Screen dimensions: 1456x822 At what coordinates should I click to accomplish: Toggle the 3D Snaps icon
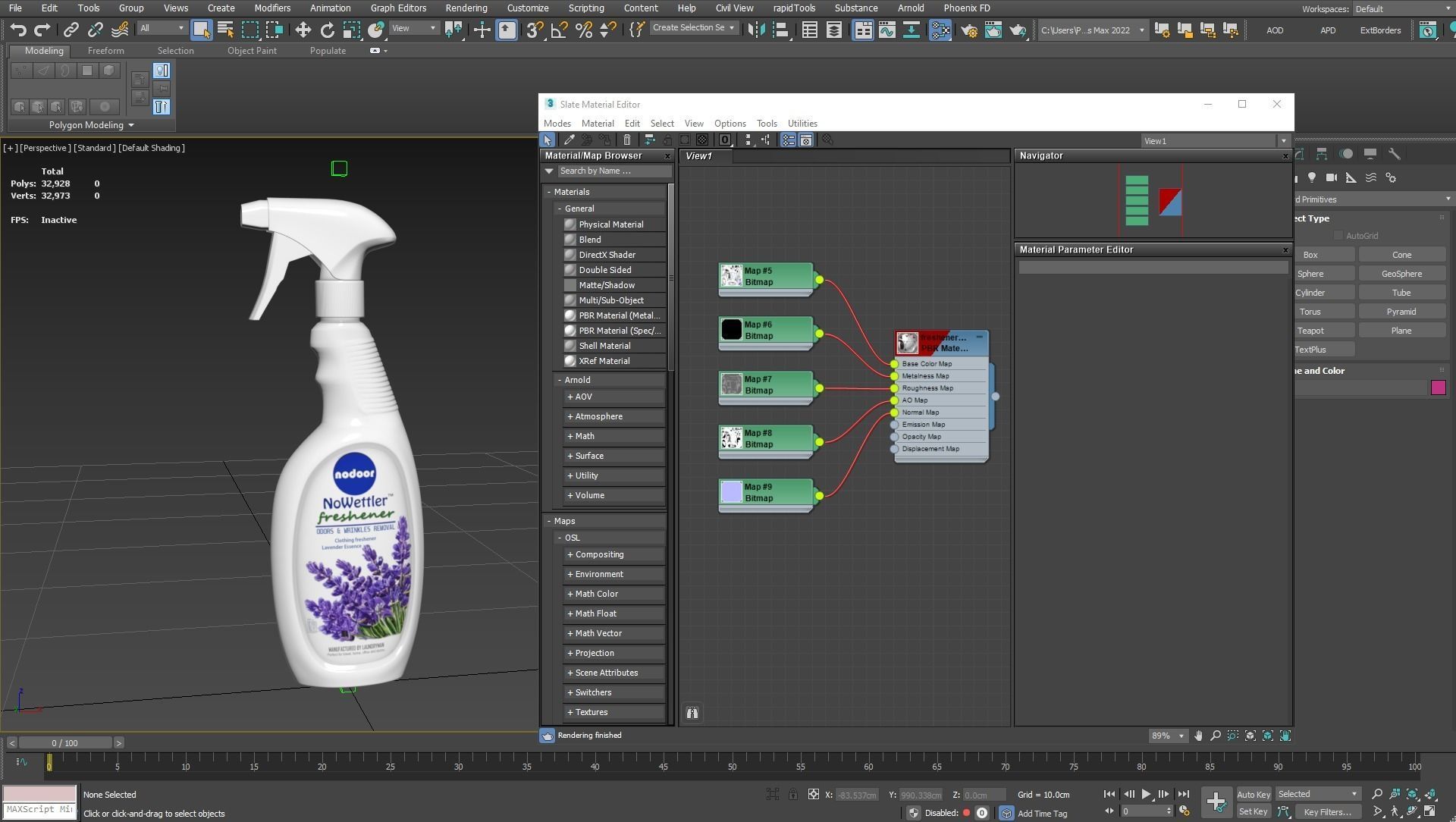(535, 30)
